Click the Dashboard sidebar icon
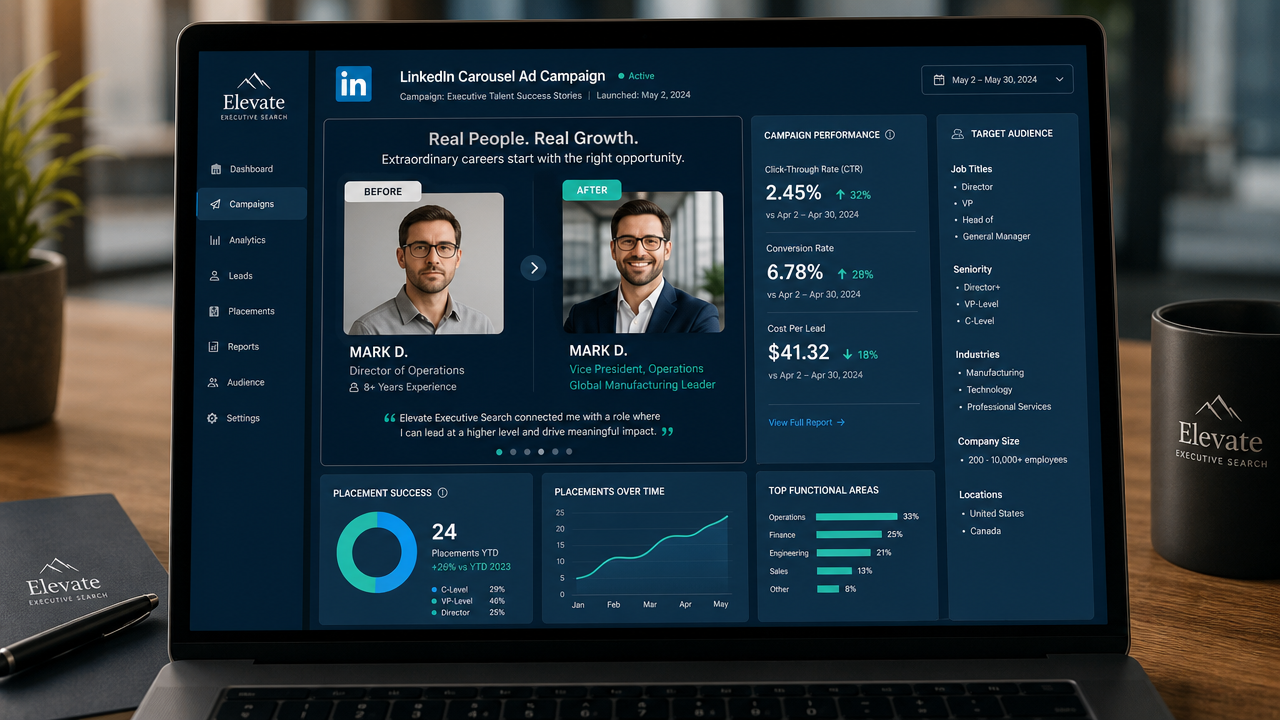 (x=216, y=169)
